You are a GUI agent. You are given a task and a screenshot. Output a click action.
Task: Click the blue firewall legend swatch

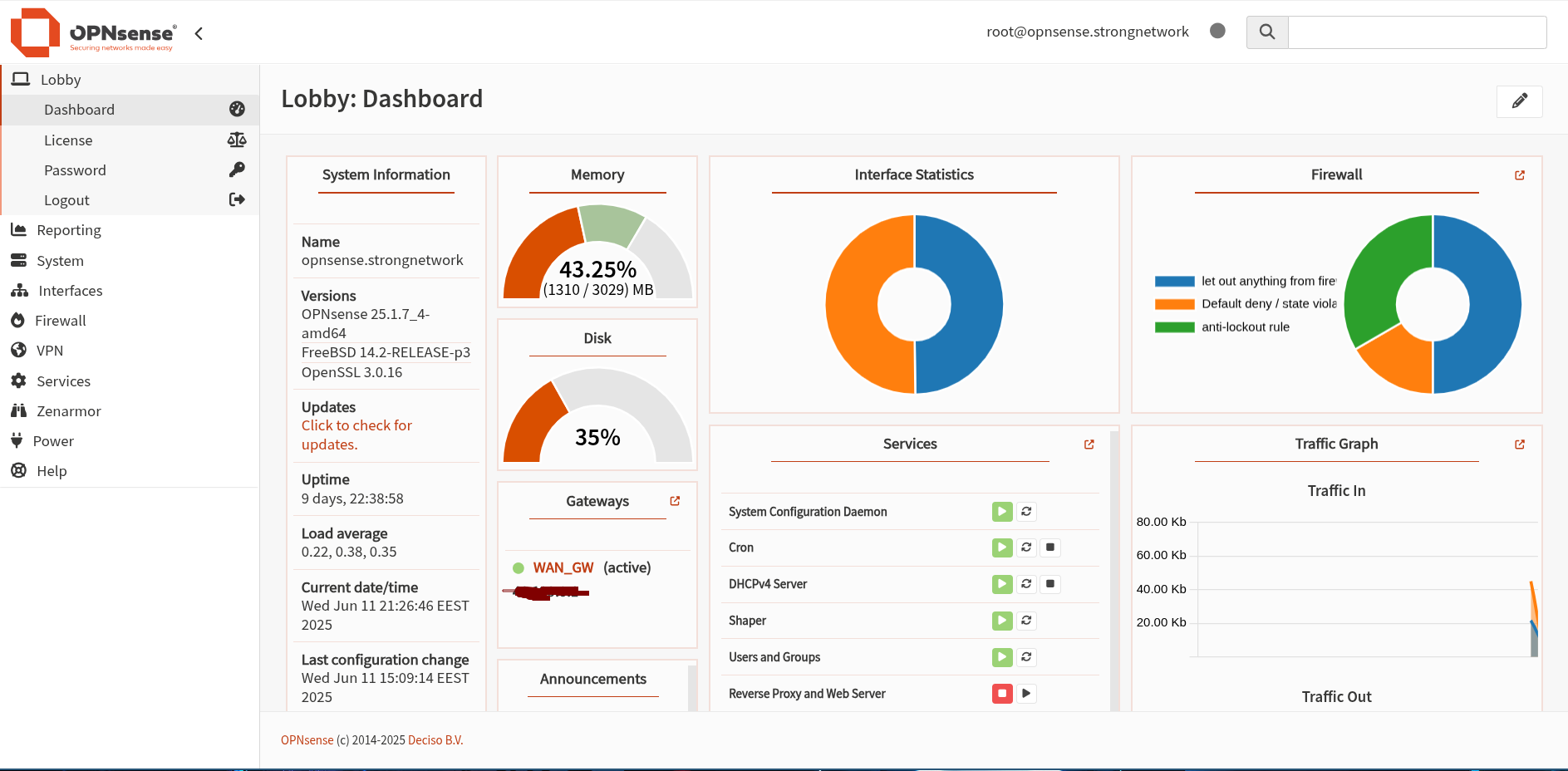pos(1174,282)
